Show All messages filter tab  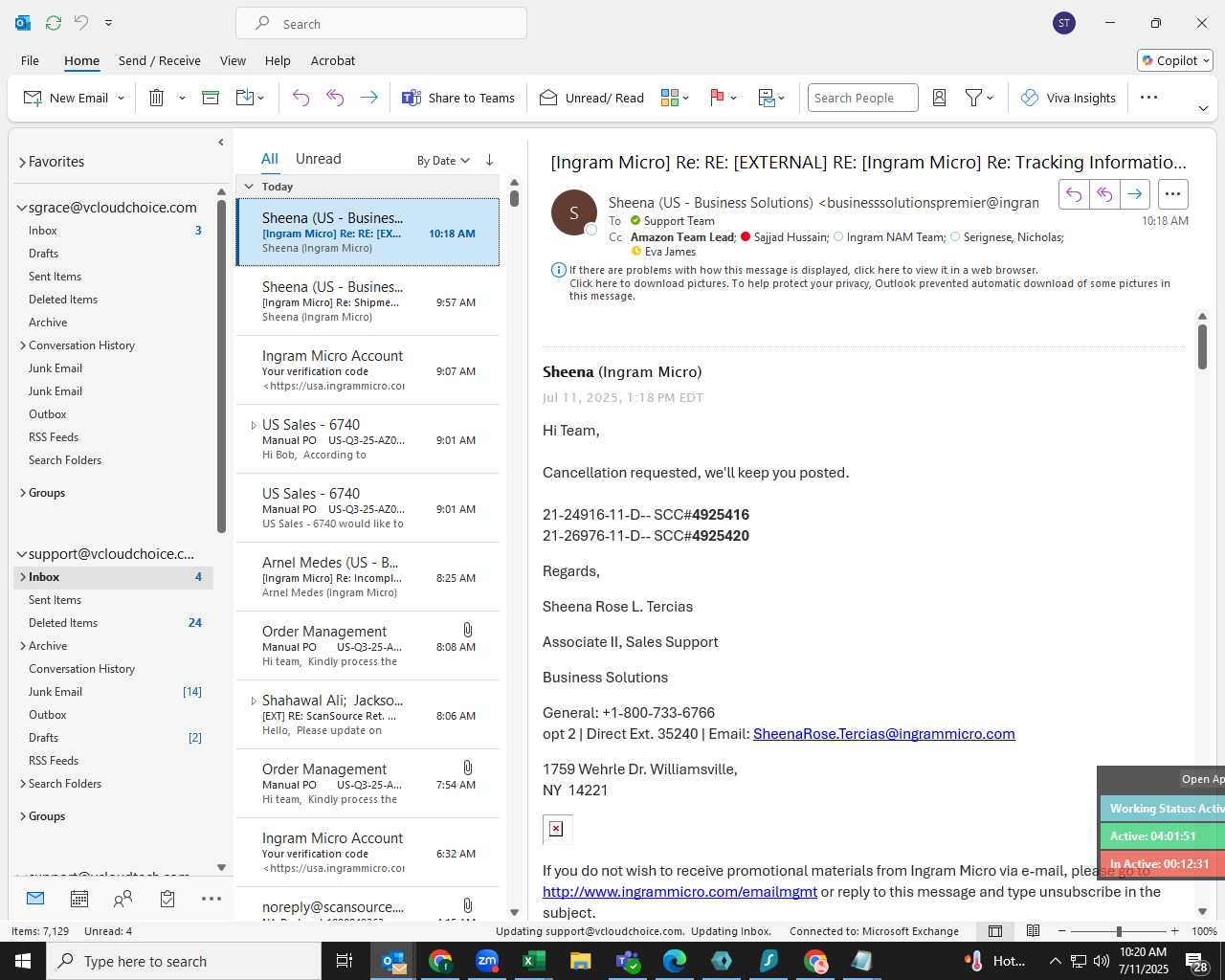click(270, 159)
